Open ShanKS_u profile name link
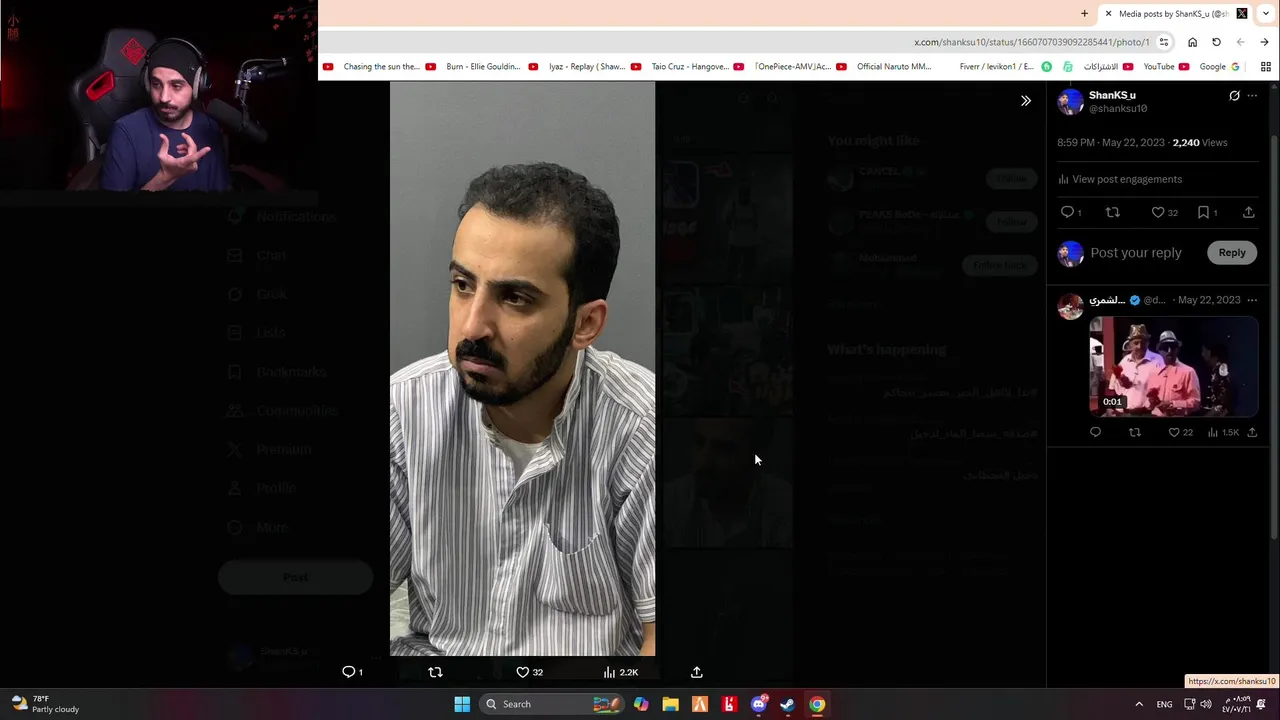 tap(1112, 95)
